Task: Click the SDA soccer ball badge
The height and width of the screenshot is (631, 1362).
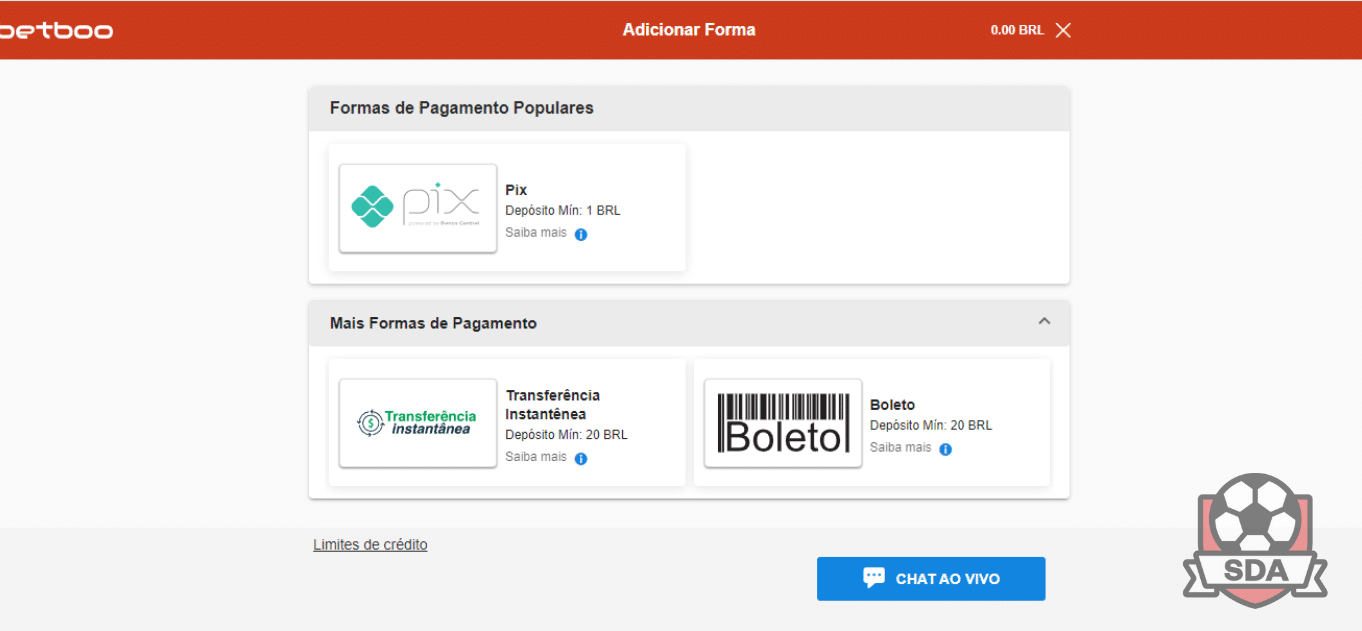Action: click(1256, 540)
